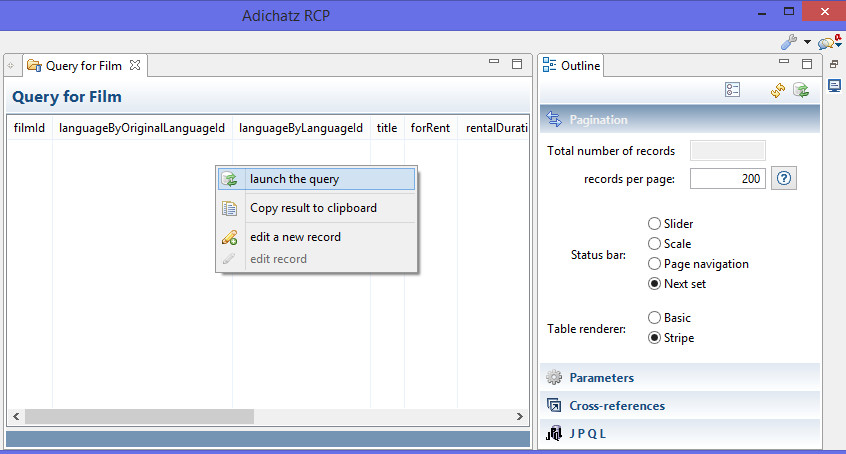
Task: Click the database refresh icon in Outline toolbar
Action: click(801, 90)
